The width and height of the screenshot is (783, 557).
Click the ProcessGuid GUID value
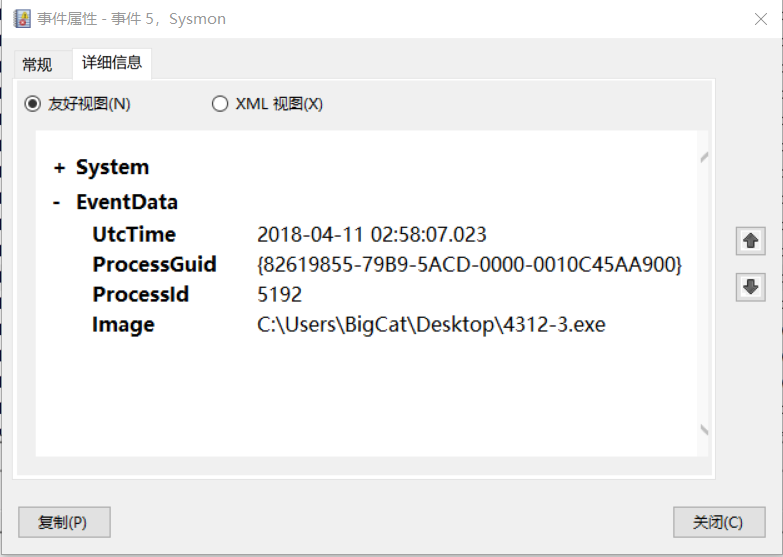pos(469,265)
